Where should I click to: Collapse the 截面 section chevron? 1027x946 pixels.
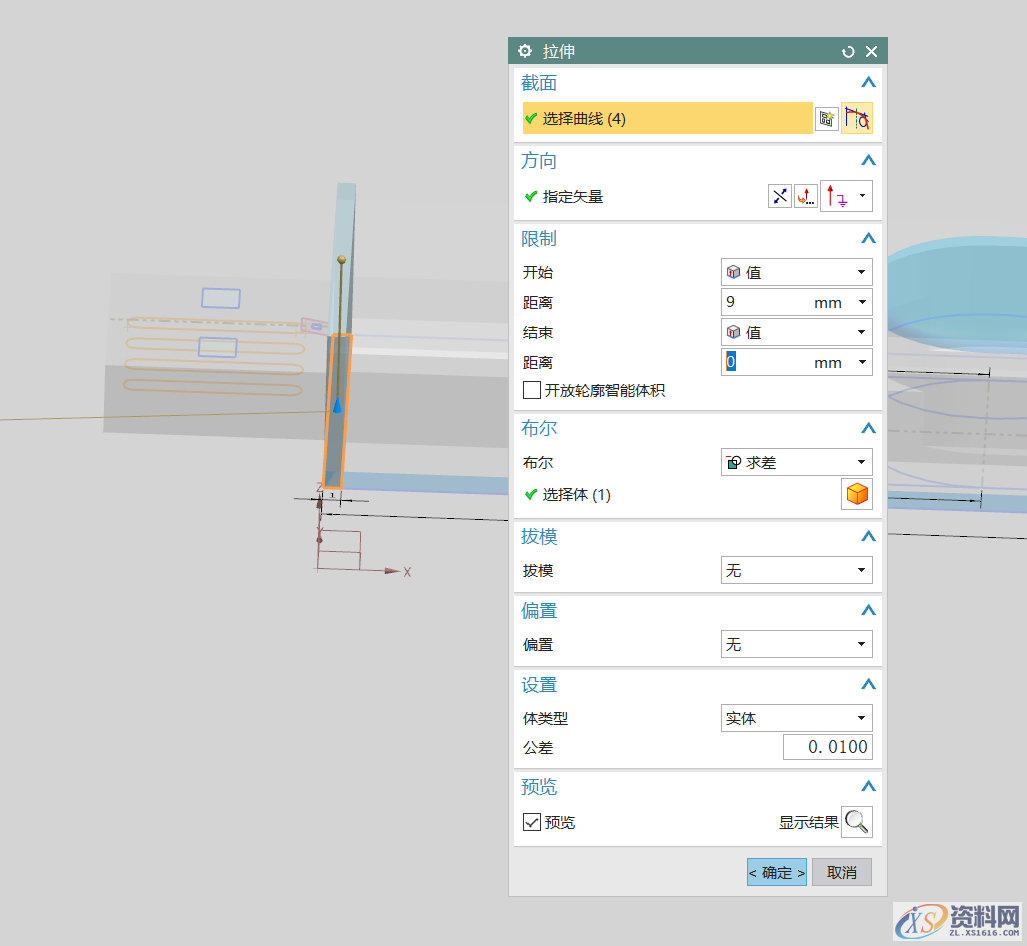868,83
